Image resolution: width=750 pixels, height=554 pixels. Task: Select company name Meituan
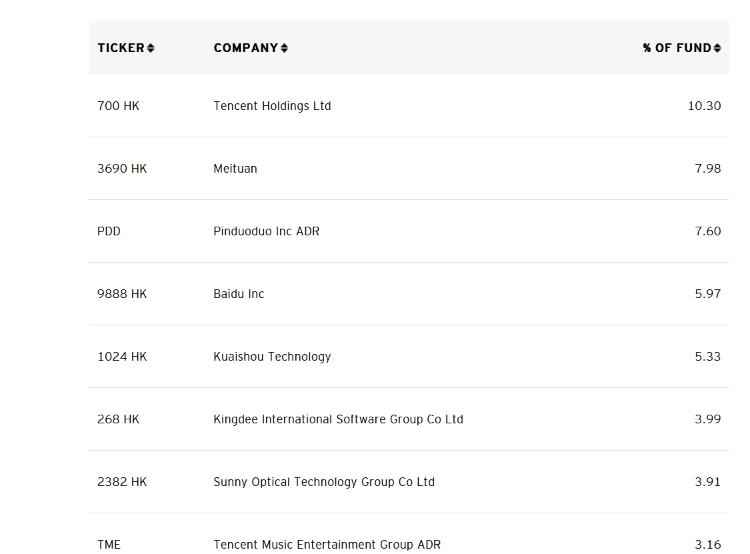(x=235, y=168)
